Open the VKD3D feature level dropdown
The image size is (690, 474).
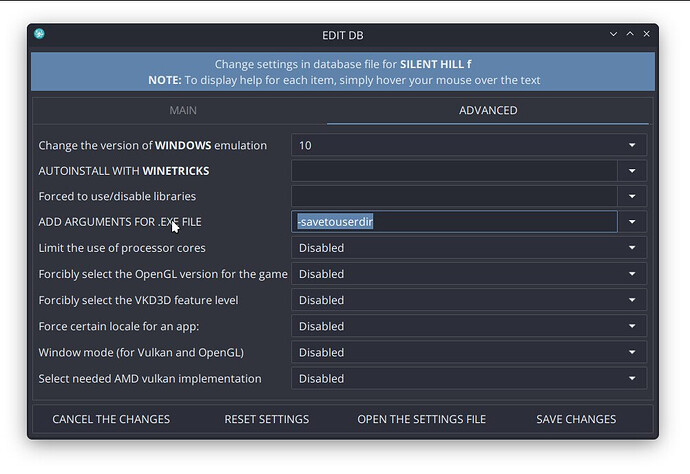pyautogui.click(x=468, y=300)
